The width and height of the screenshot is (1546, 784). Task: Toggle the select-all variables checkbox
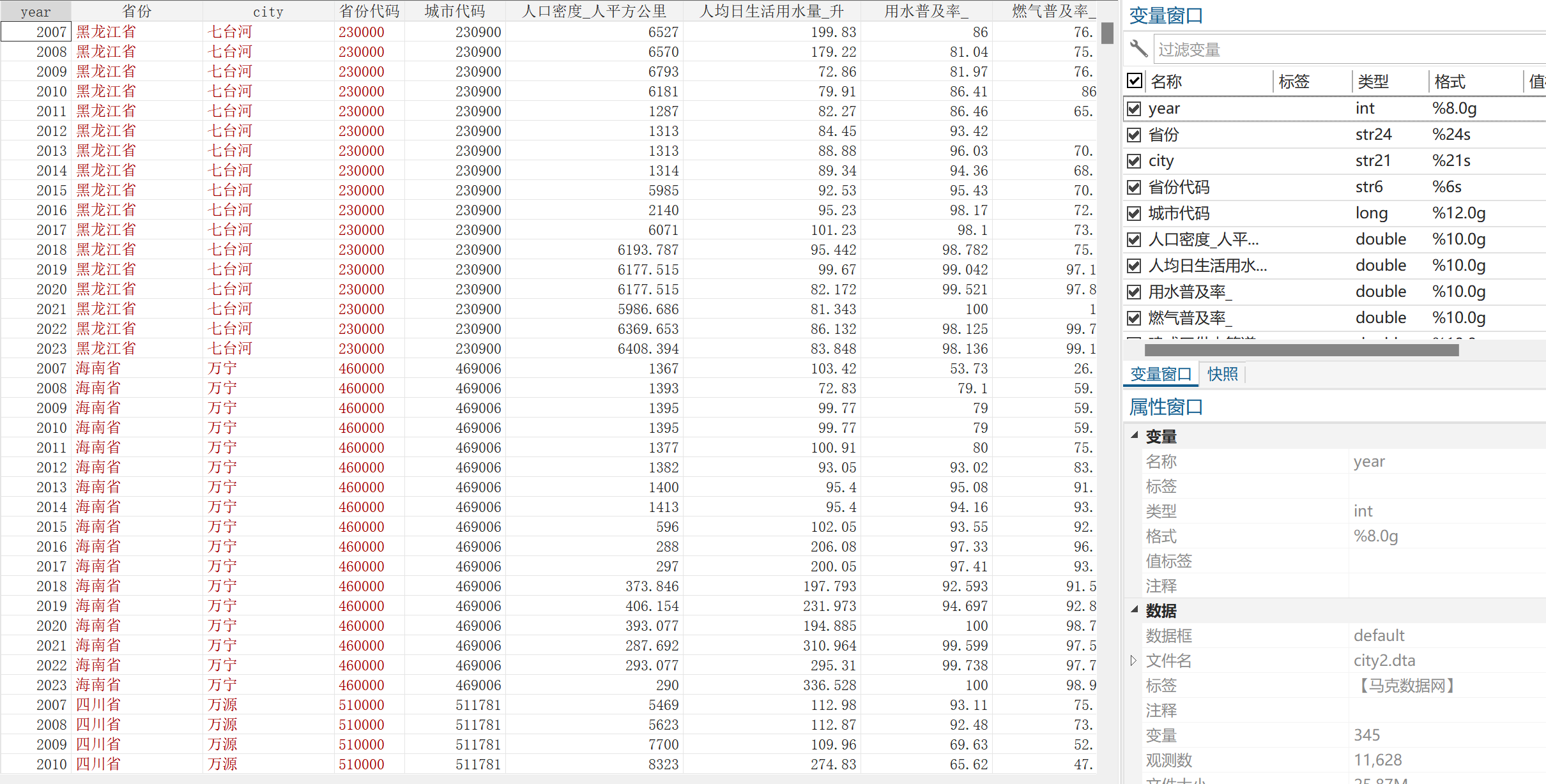pyautogui.click(x=1135, y=80)
